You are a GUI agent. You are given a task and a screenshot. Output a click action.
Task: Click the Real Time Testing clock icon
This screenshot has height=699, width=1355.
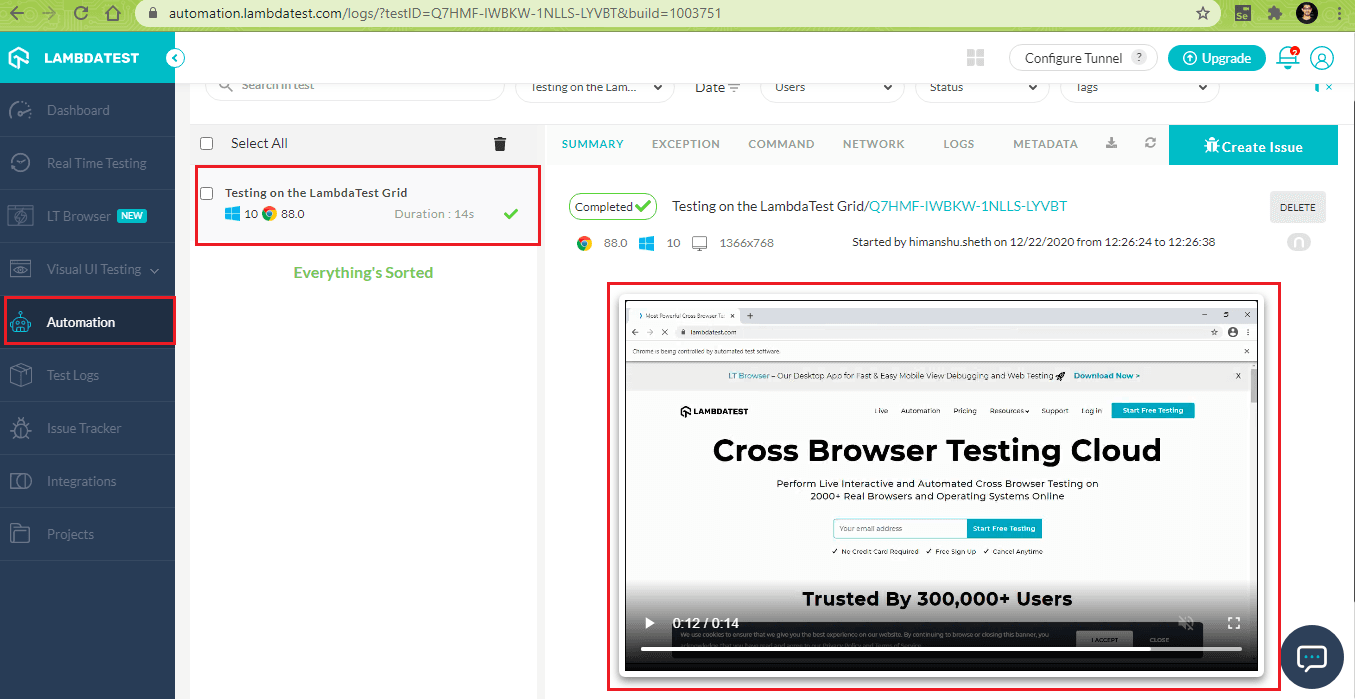coord(21,163)
